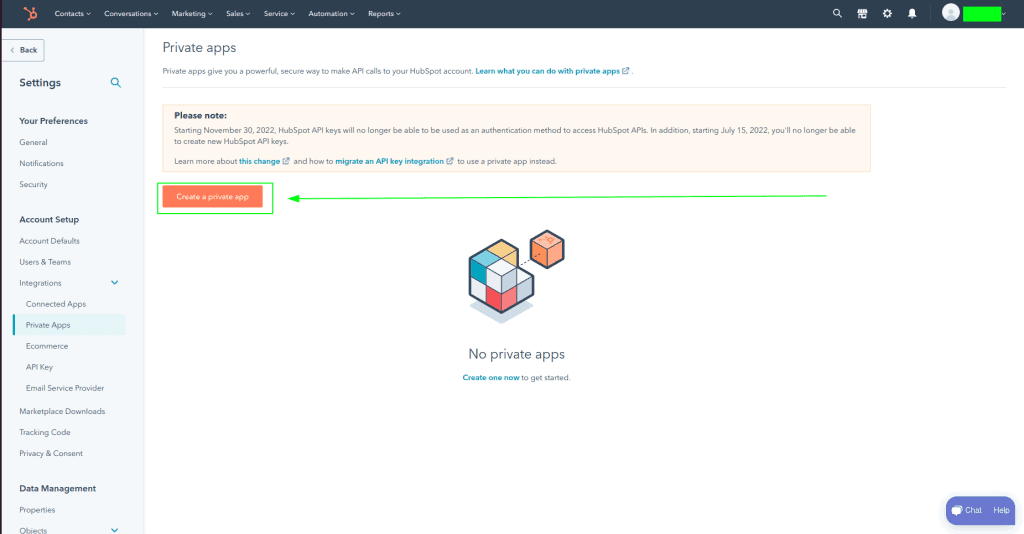Viewport: 1024px width, 534px height.
Task: Click the 'Please note:' heading text
Action: 200,116
